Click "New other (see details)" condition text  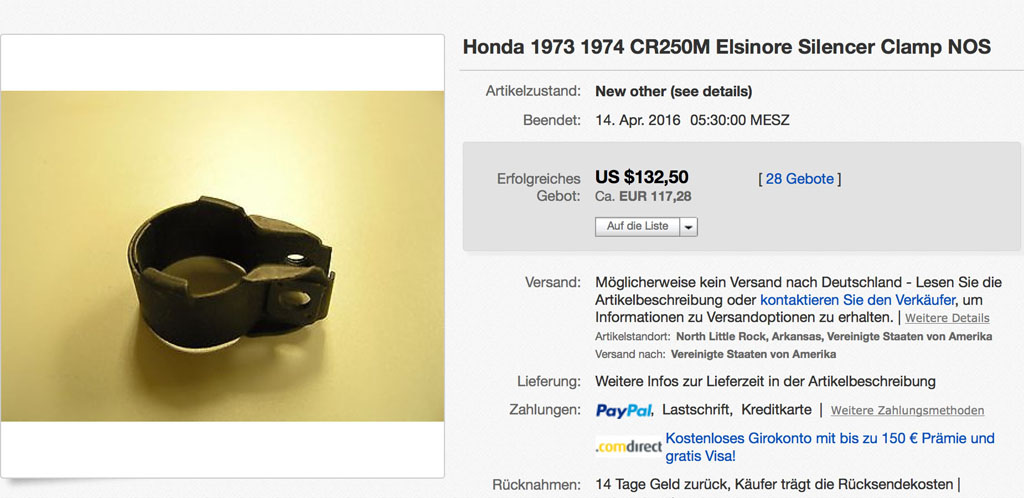[673, 91]
